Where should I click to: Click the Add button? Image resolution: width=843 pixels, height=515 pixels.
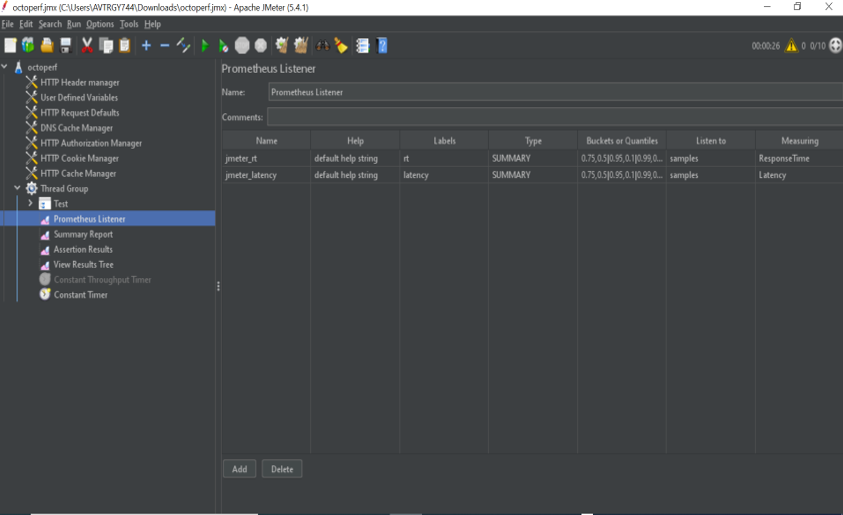coord(239,469)
